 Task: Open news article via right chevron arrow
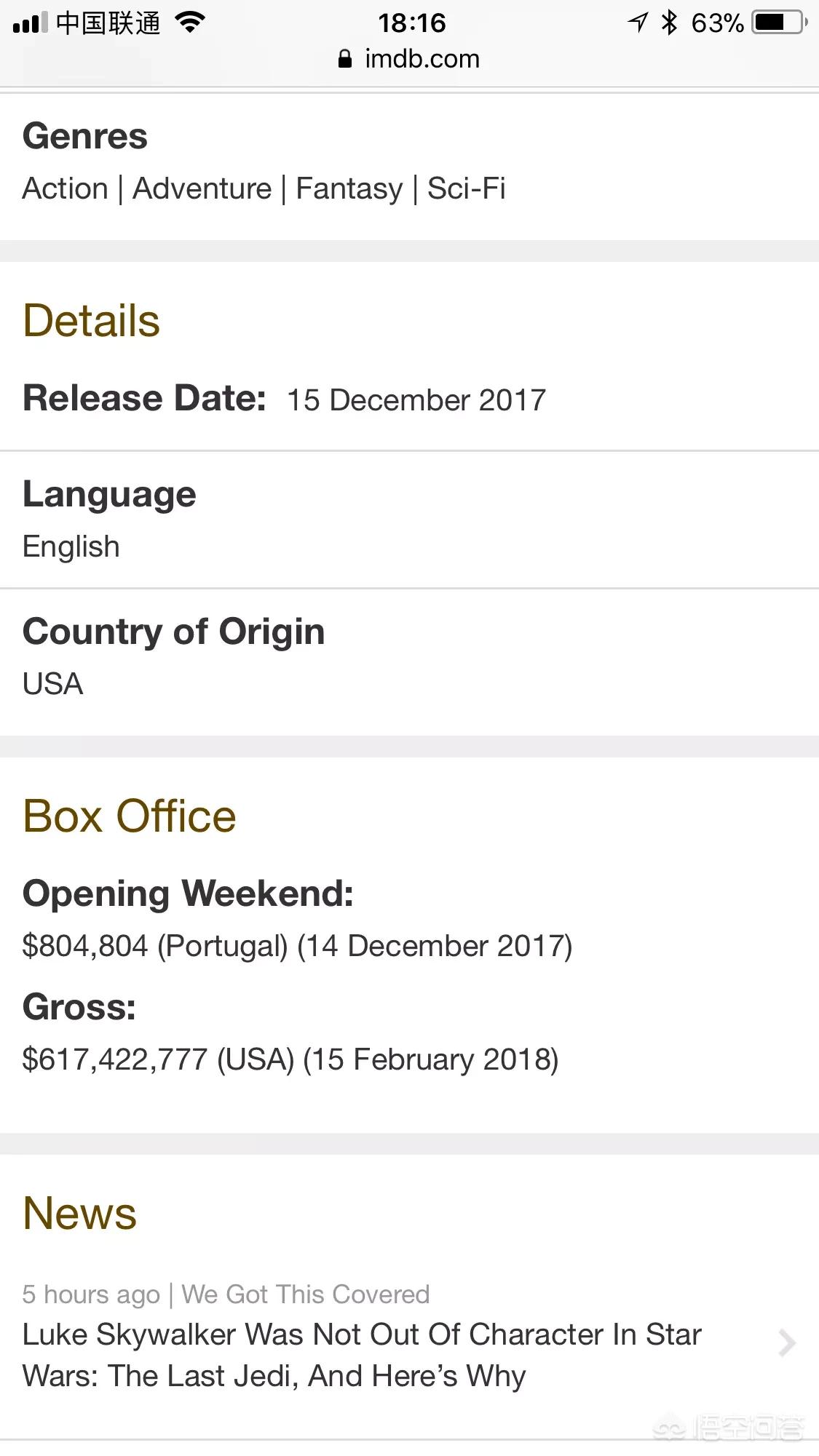786,1342
